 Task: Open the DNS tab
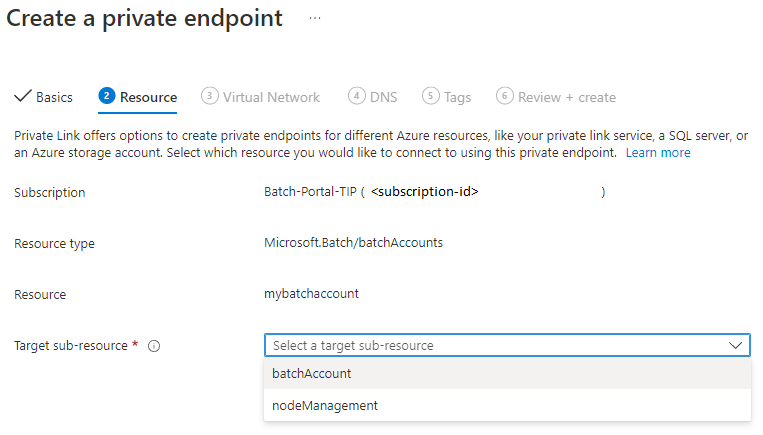(x=383, y=97)
